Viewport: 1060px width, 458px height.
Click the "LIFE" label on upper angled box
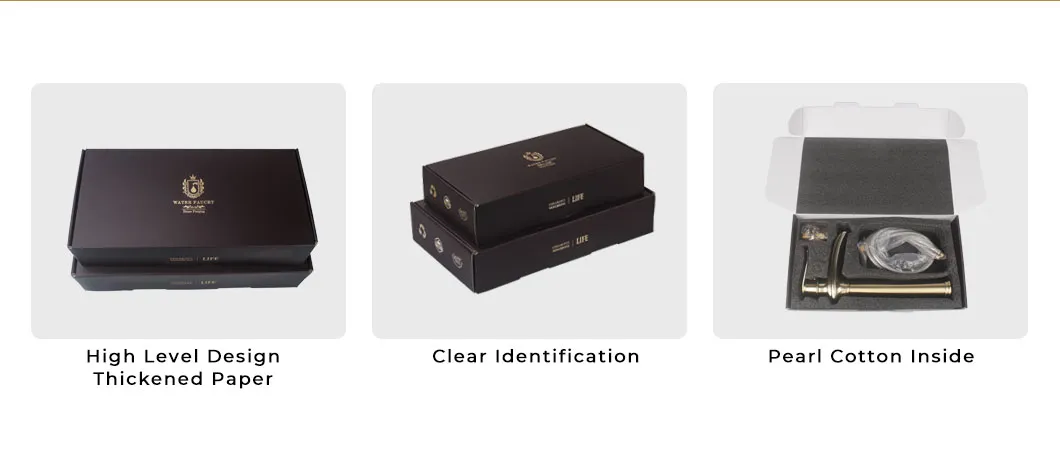tap(578, 198)
